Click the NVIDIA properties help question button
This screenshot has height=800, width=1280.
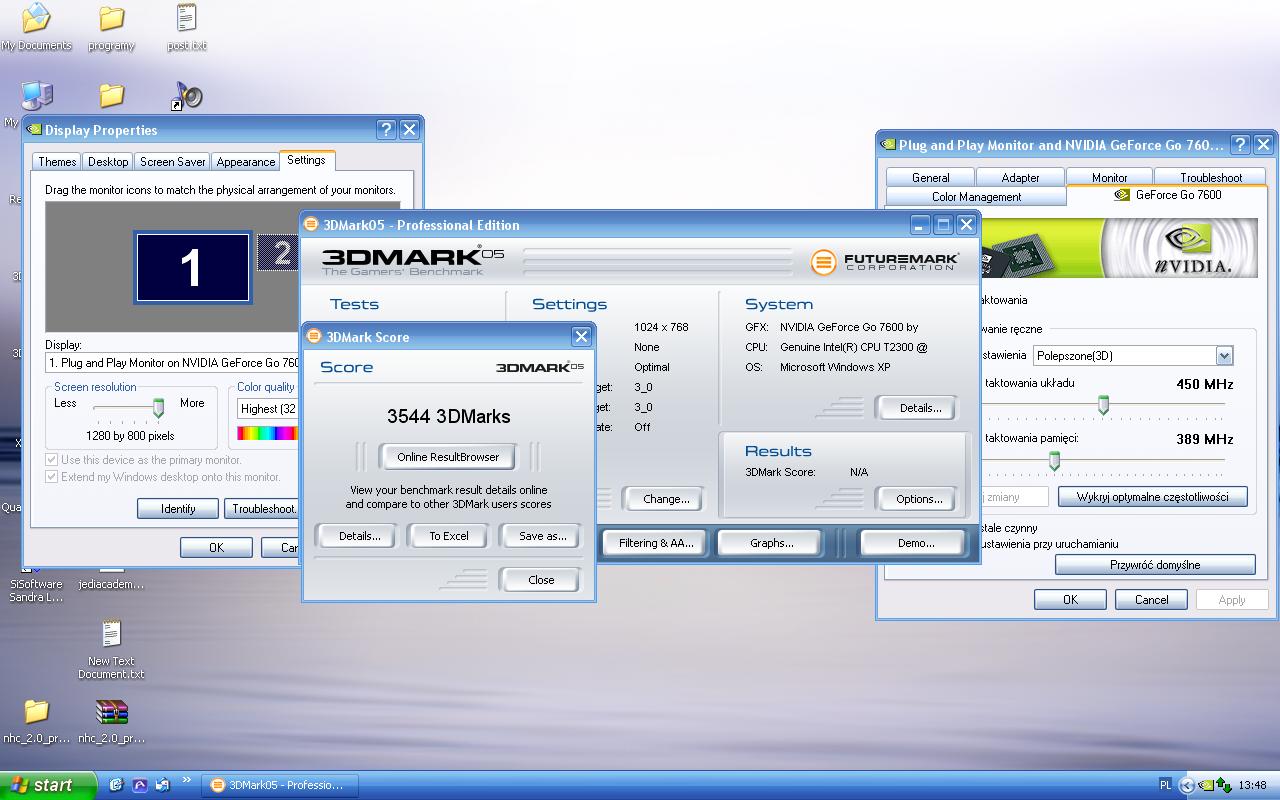click(x=1240, y=145)
